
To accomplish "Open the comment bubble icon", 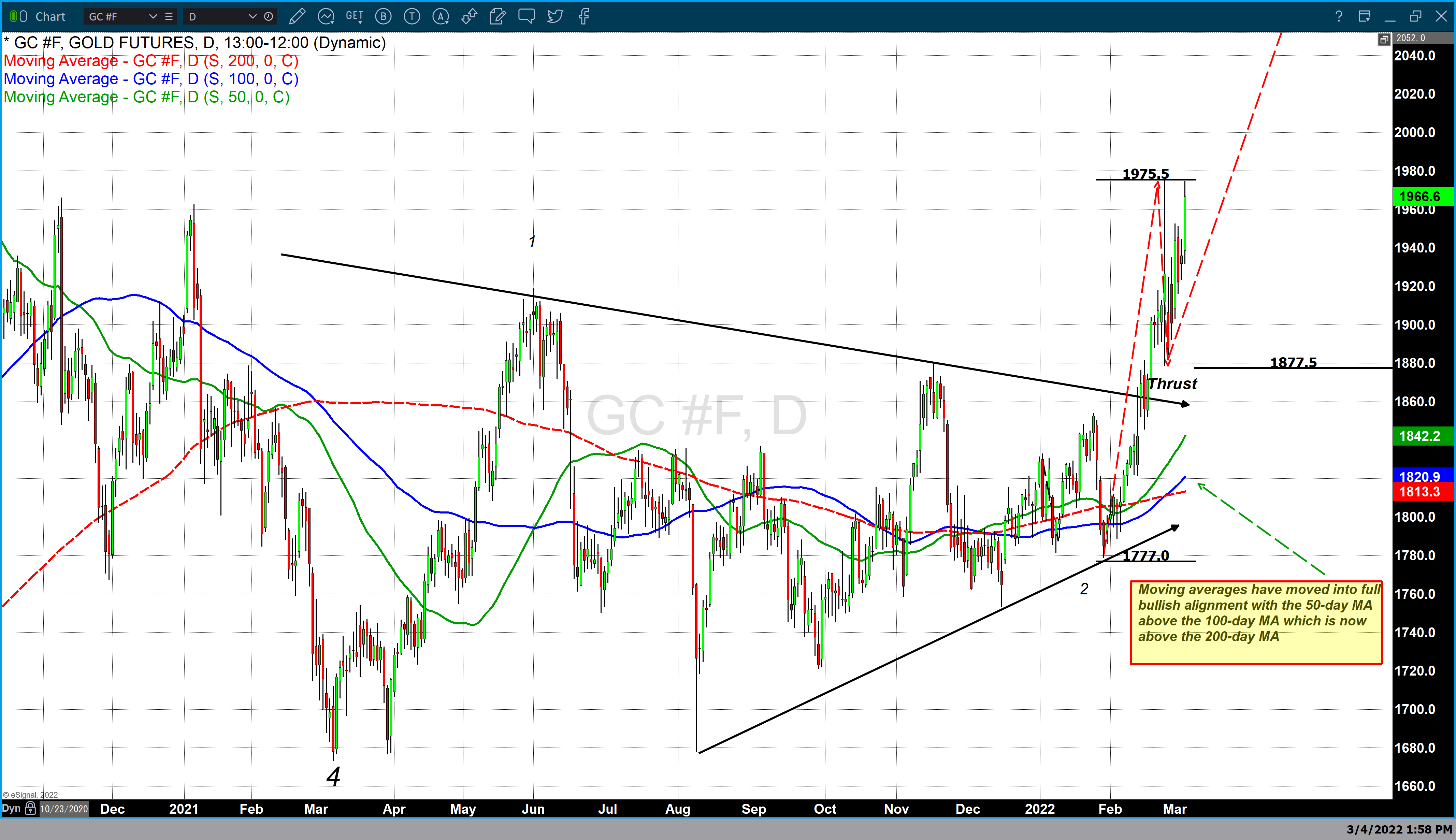I will tap(526, 16).
